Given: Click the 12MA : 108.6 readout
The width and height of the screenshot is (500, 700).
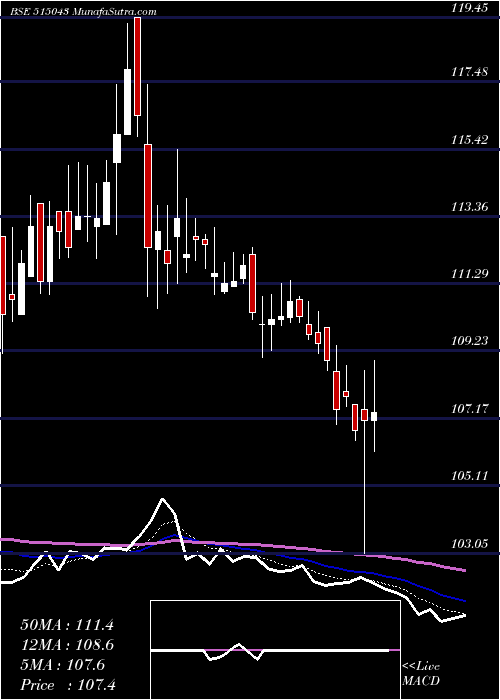Looking at the screenshot, I should pos(67,645).
